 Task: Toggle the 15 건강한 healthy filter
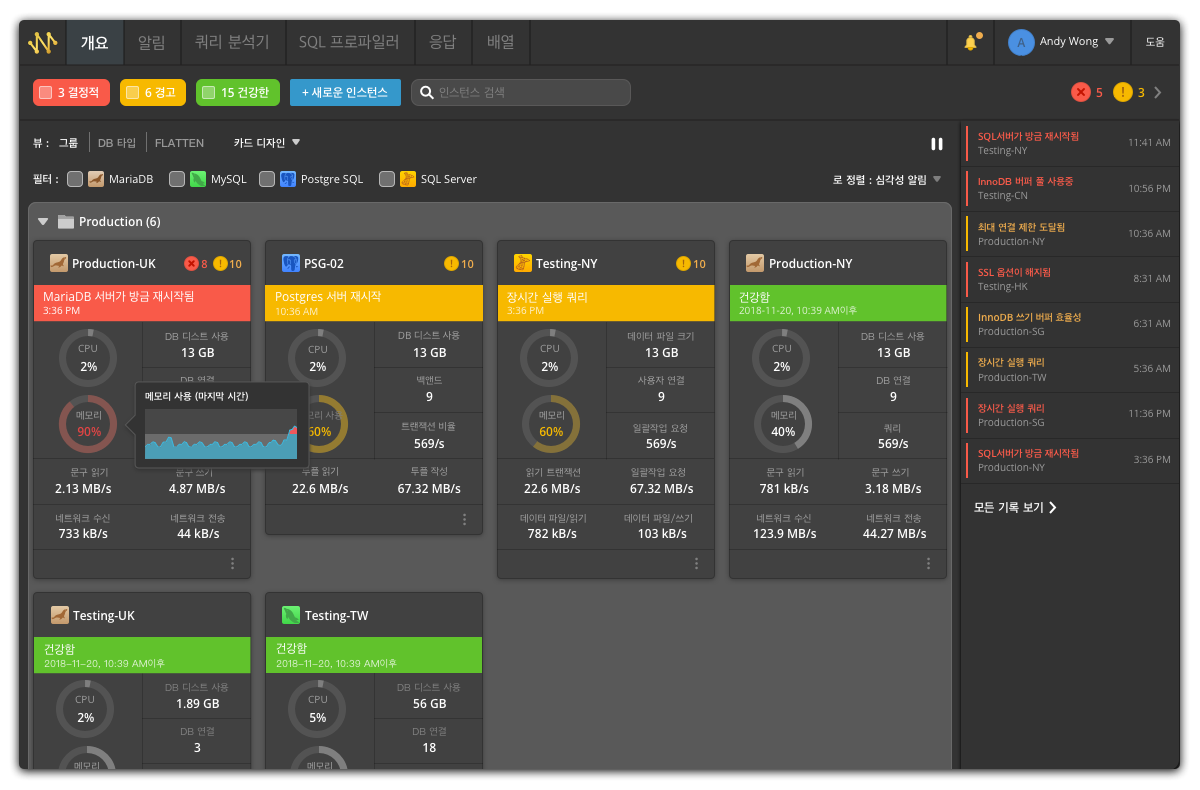coord(238,92)
